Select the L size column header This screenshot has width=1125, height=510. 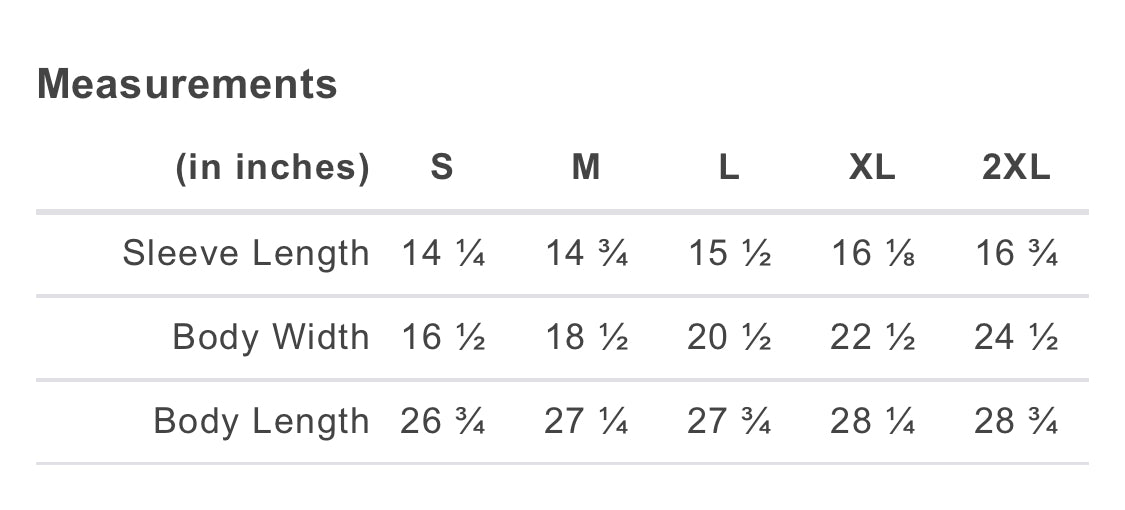(x=729, y=168)
